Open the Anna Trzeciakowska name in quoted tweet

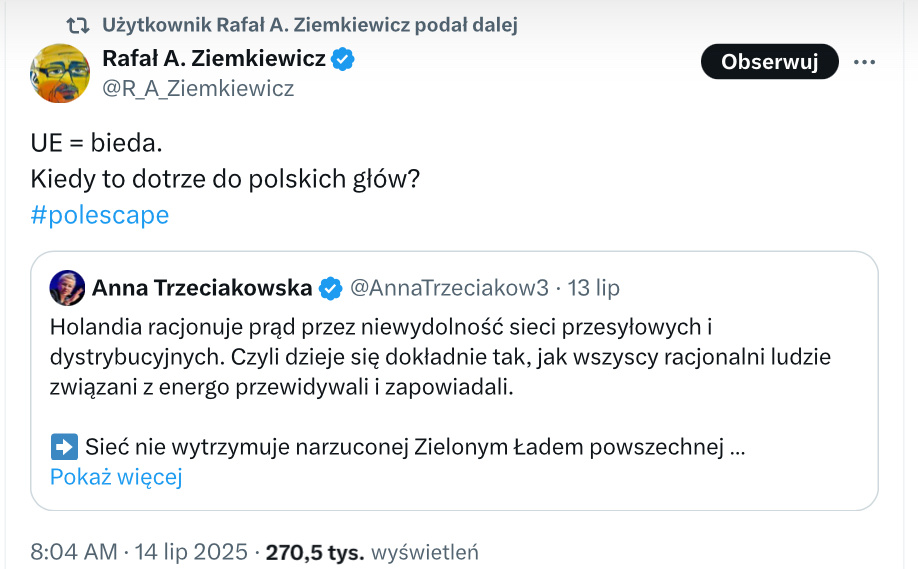(202, 288)
